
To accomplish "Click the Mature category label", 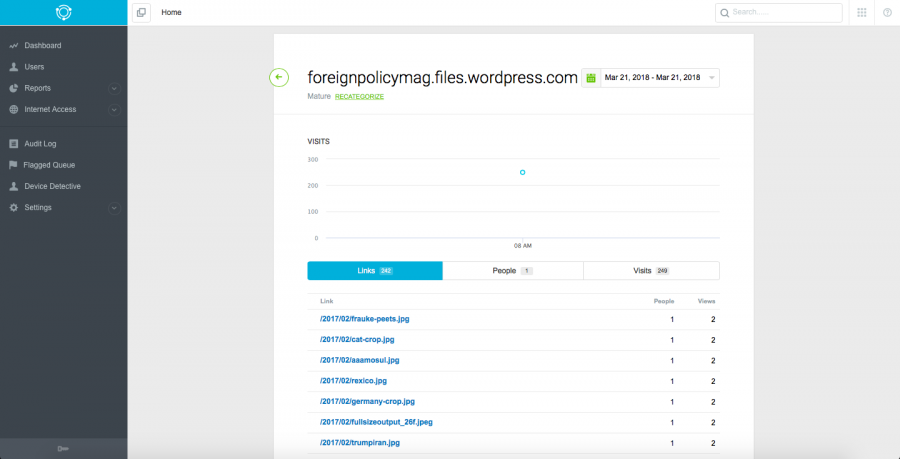I will coord(319,96).
